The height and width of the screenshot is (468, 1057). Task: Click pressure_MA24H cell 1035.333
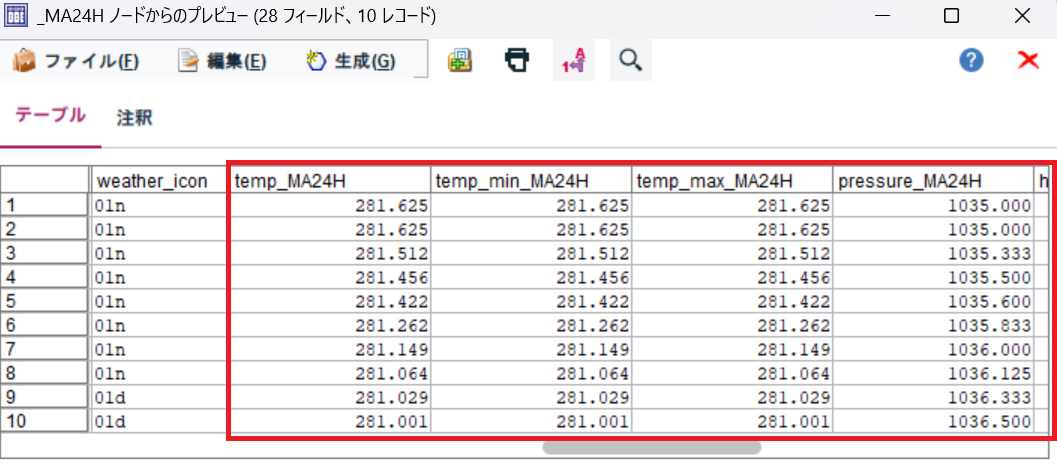coord(932,254)
